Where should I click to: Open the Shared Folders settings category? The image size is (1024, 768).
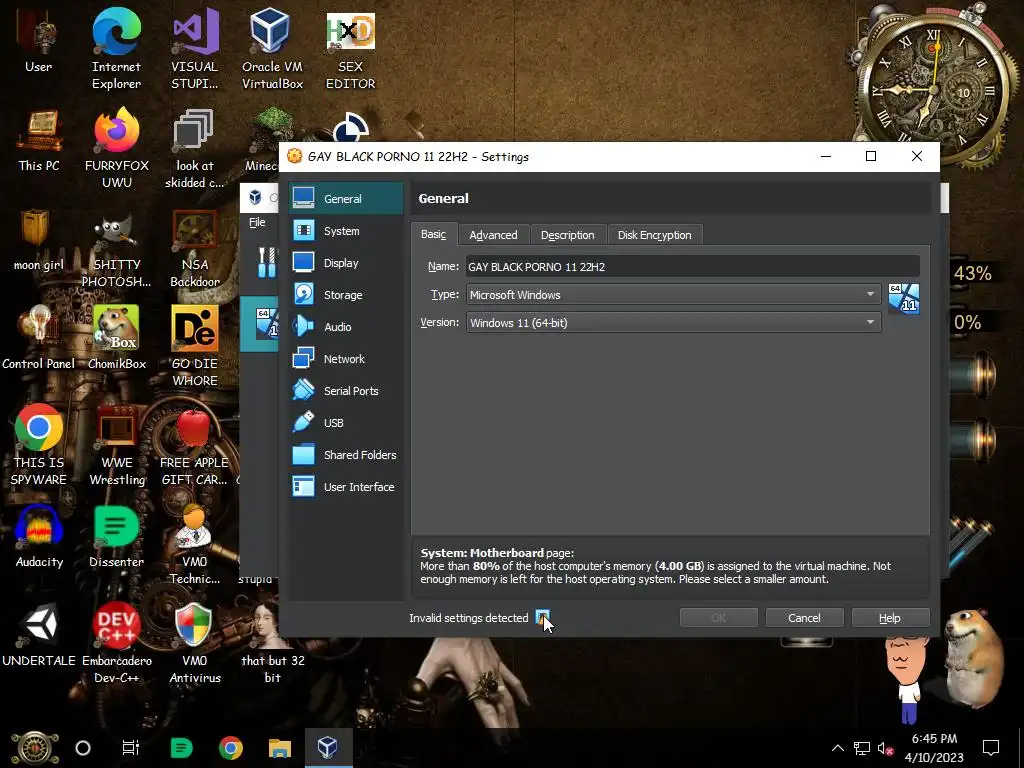point(346,455)
